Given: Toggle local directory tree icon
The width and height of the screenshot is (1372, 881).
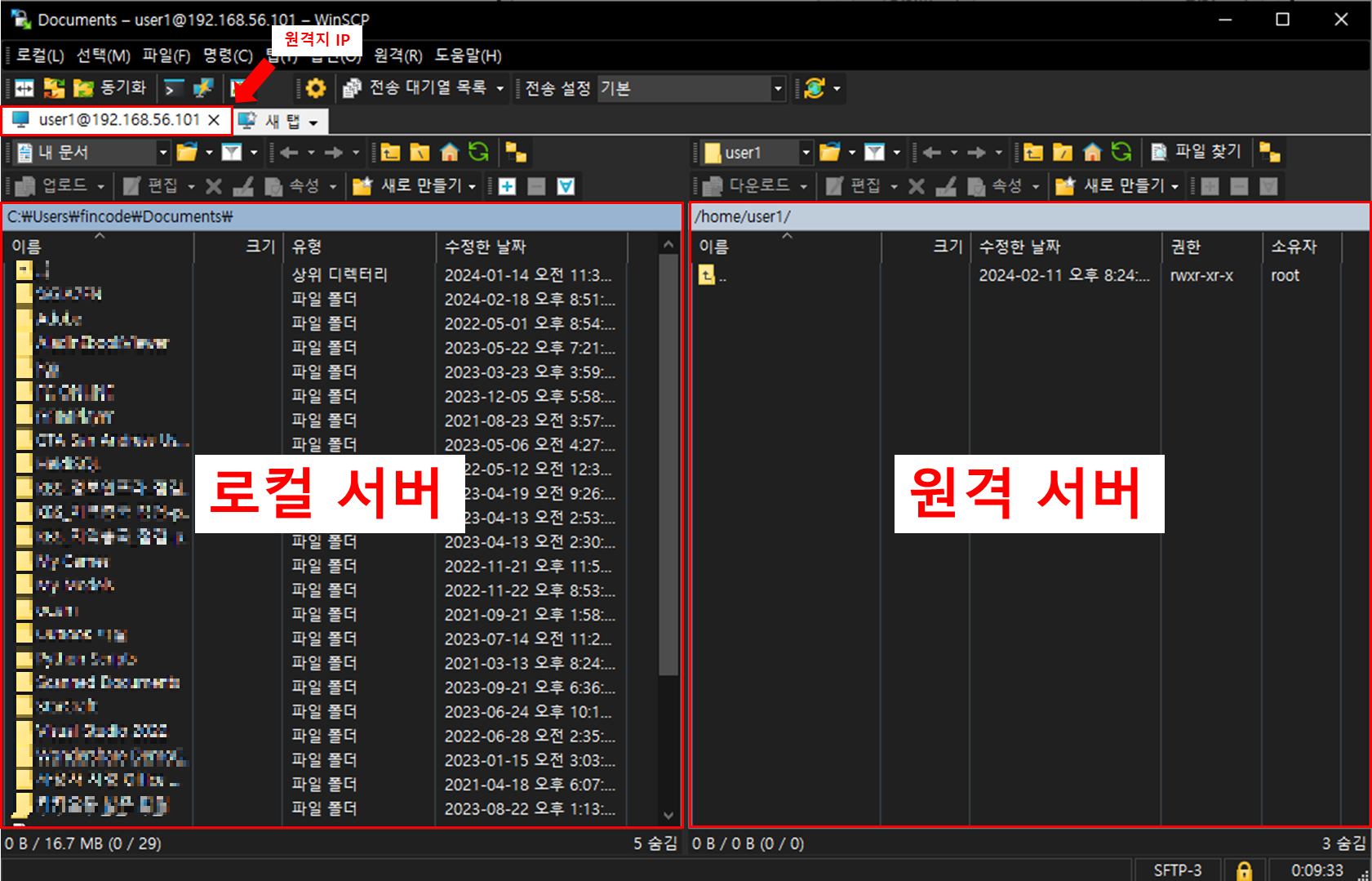Looking at the screenshot, I should coord(516,153).
